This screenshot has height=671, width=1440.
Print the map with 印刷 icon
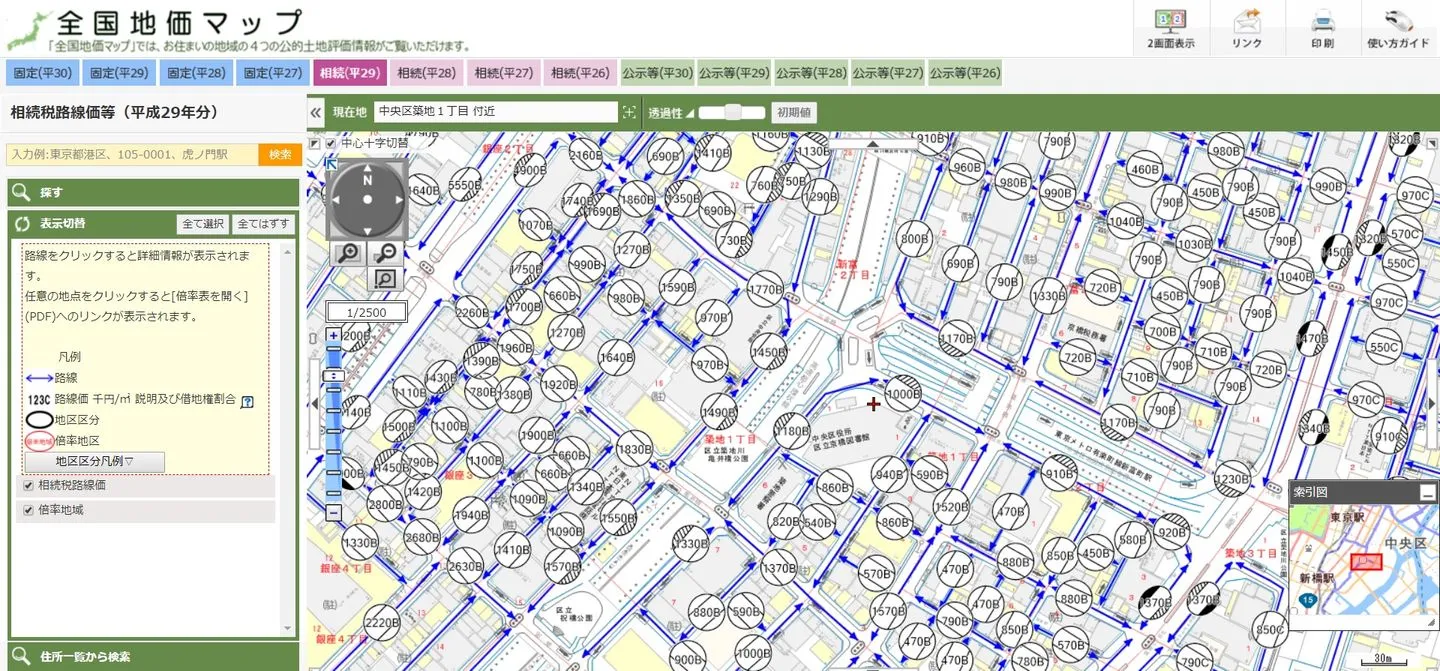(1323, 27)
